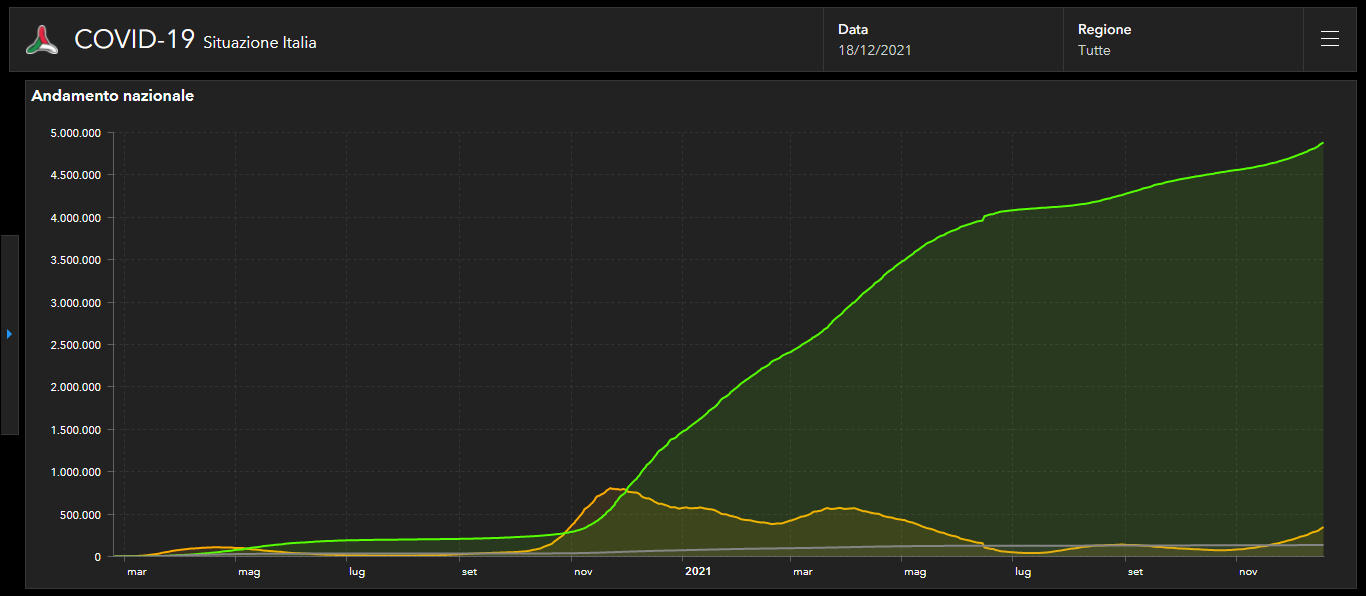The image size is (1366, 596).
Task: Click the 1.000.000 value on the vertical axis
Action: 75,472
